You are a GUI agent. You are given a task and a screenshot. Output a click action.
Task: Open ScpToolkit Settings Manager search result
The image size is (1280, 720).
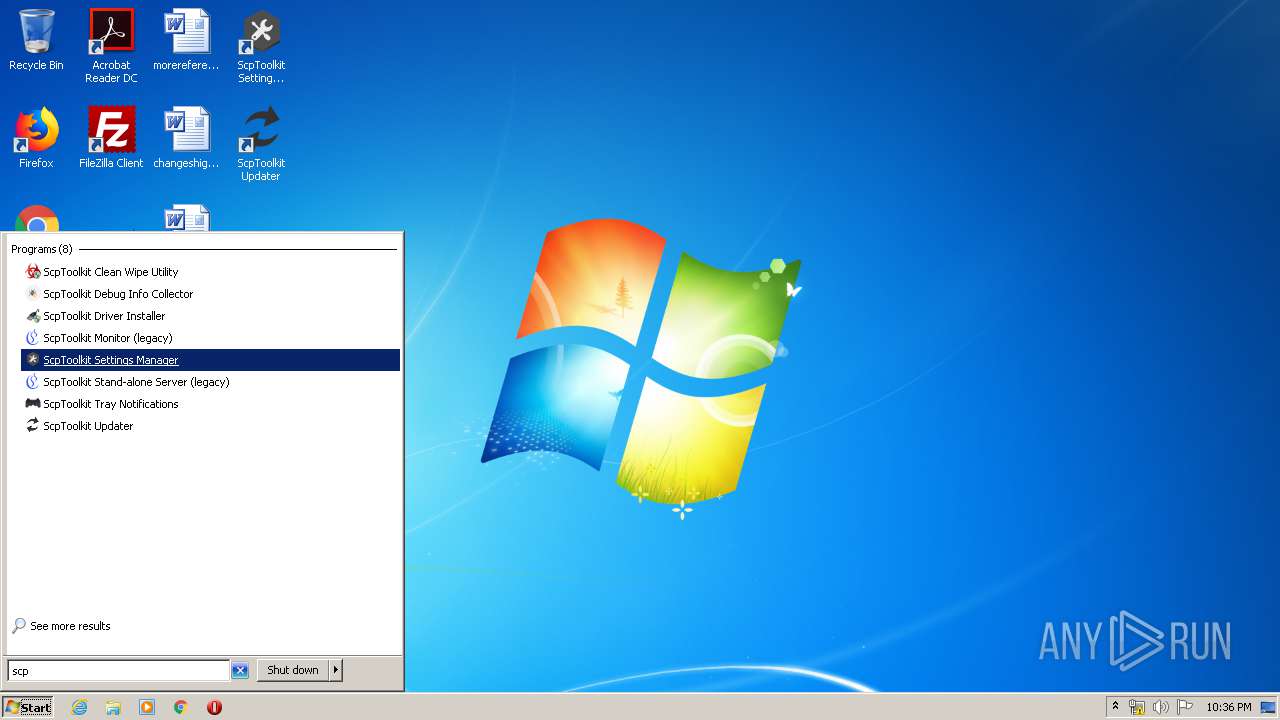210,360
